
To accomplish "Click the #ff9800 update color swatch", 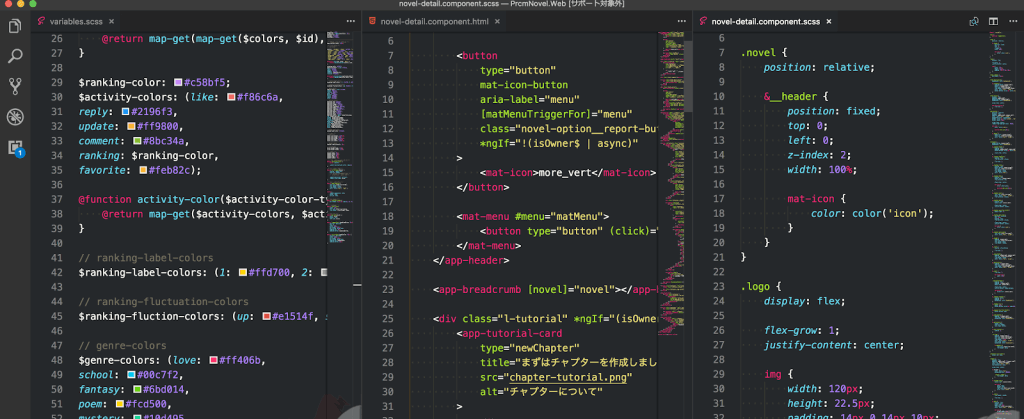I will [131, 127].
